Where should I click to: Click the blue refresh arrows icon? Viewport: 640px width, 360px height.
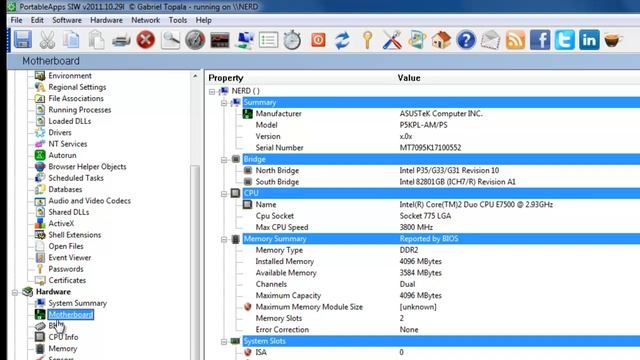pyautogui.click(x=342, y=40)
